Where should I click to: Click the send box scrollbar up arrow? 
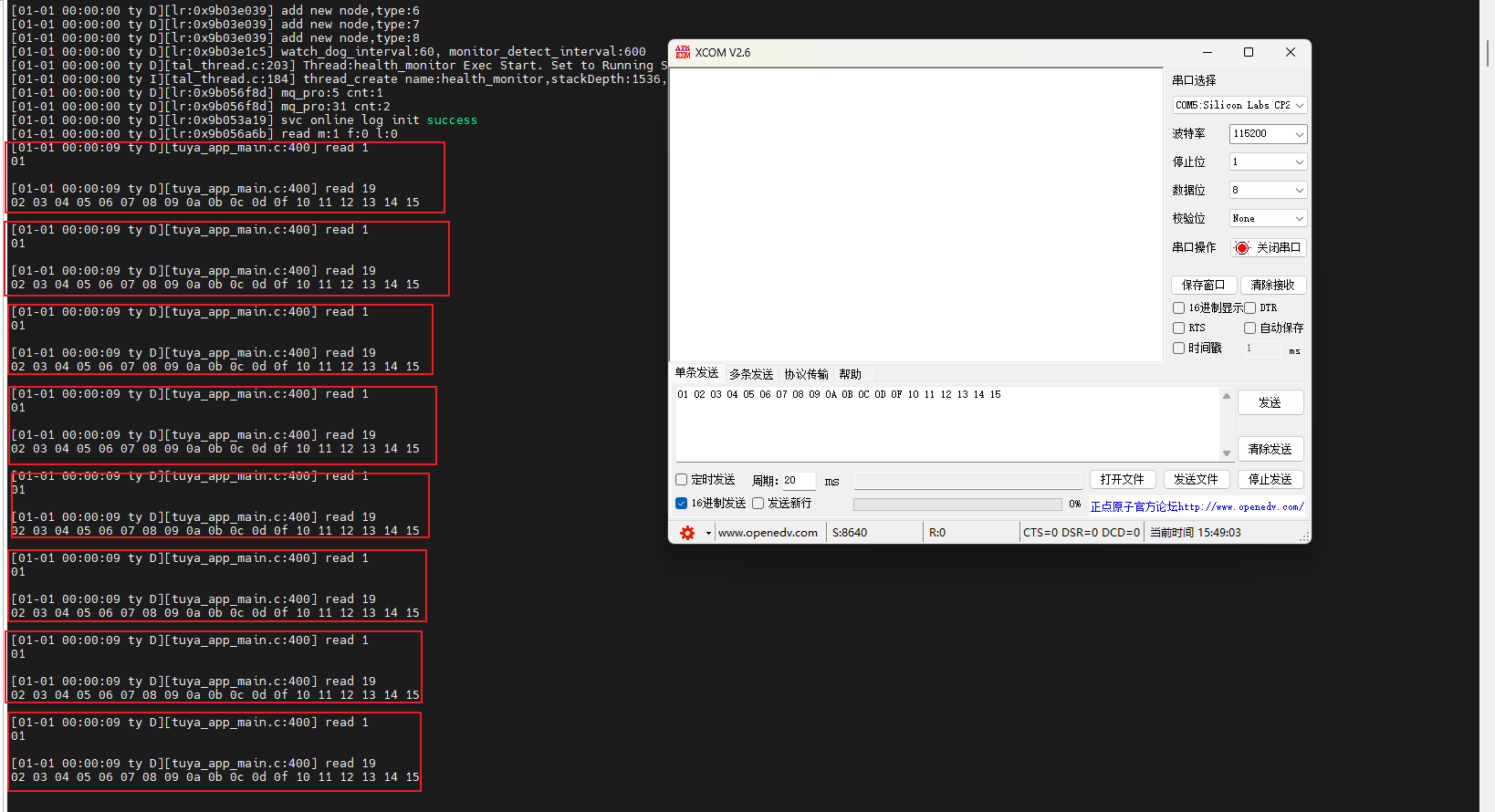click(1227, 396)
